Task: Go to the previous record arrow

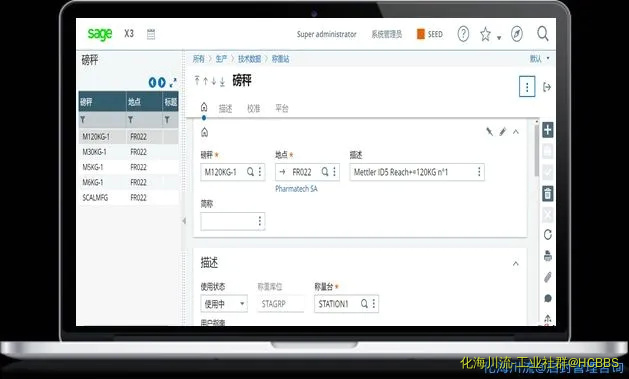Action: [205, 81]
